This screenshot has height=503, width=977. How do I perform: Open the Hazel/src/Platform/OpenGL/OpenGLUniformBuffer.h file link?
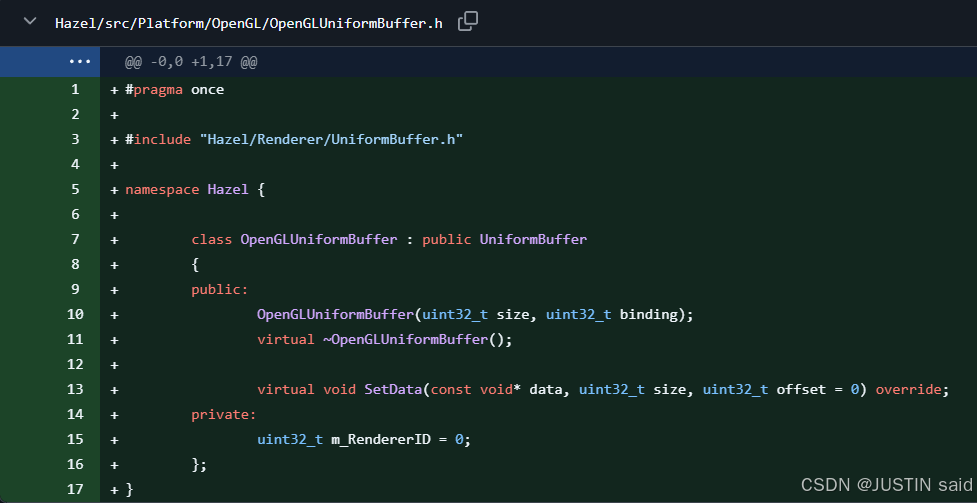click(248, 22)
